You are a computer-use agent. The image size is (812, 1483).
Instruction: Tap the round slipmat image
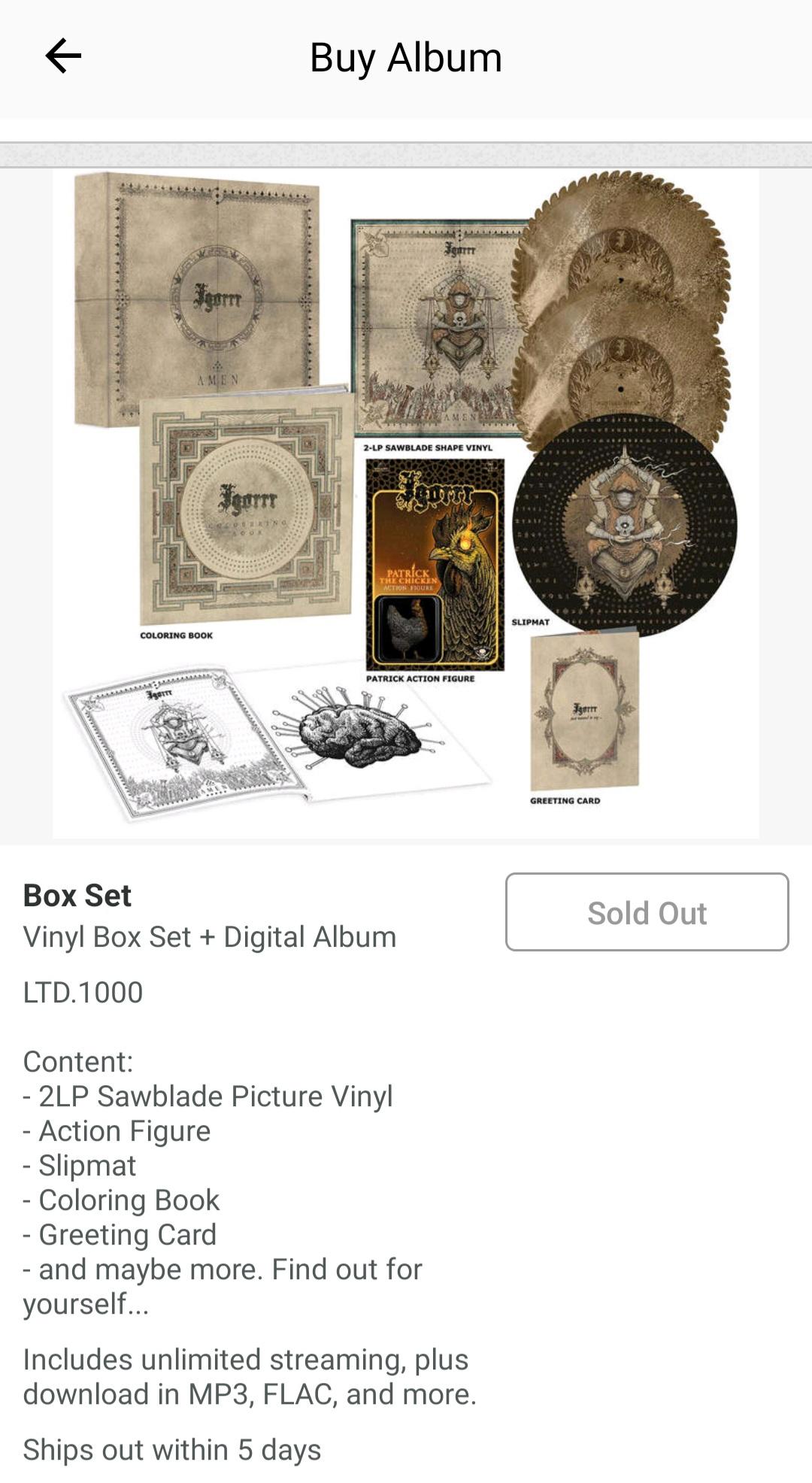pos(624,525)
